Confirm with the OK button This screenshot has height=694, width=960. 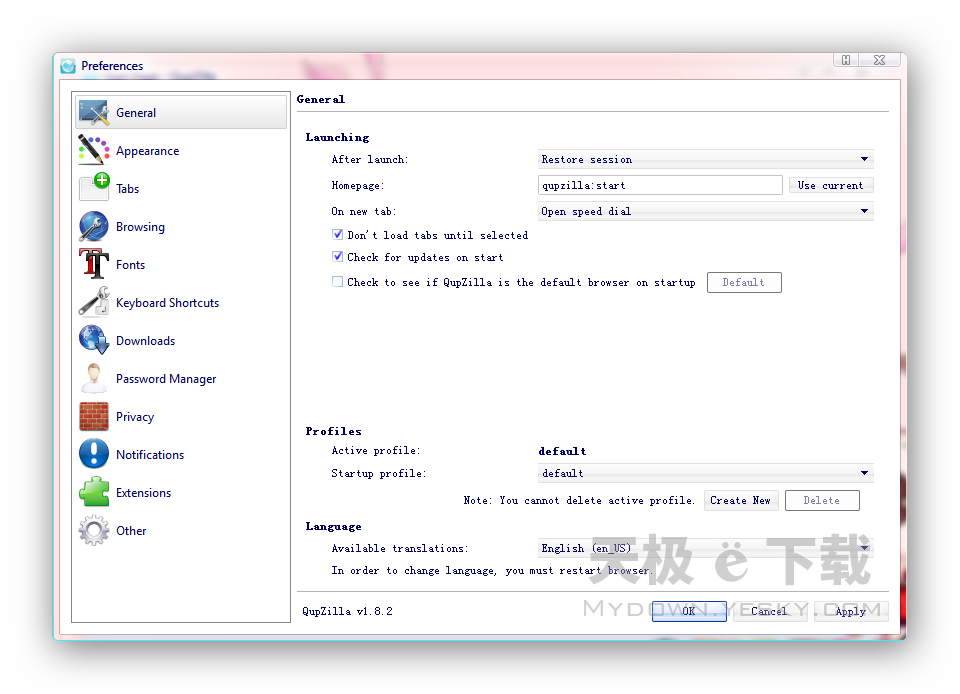(689, 611)
